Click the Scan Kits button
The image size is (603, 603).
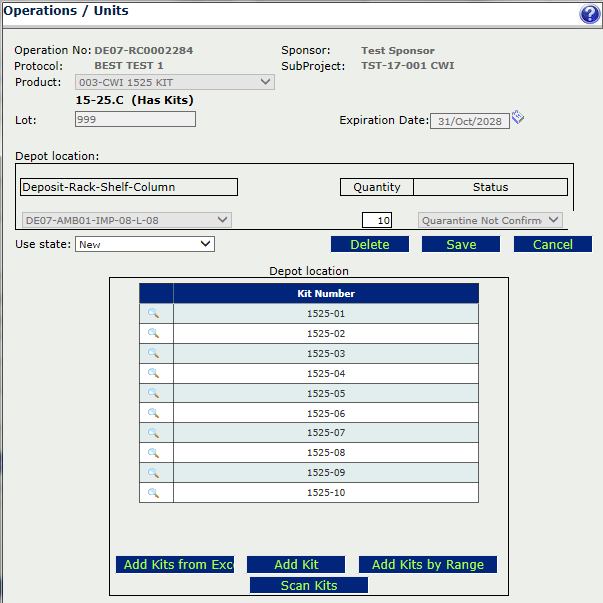click(309, 585)
